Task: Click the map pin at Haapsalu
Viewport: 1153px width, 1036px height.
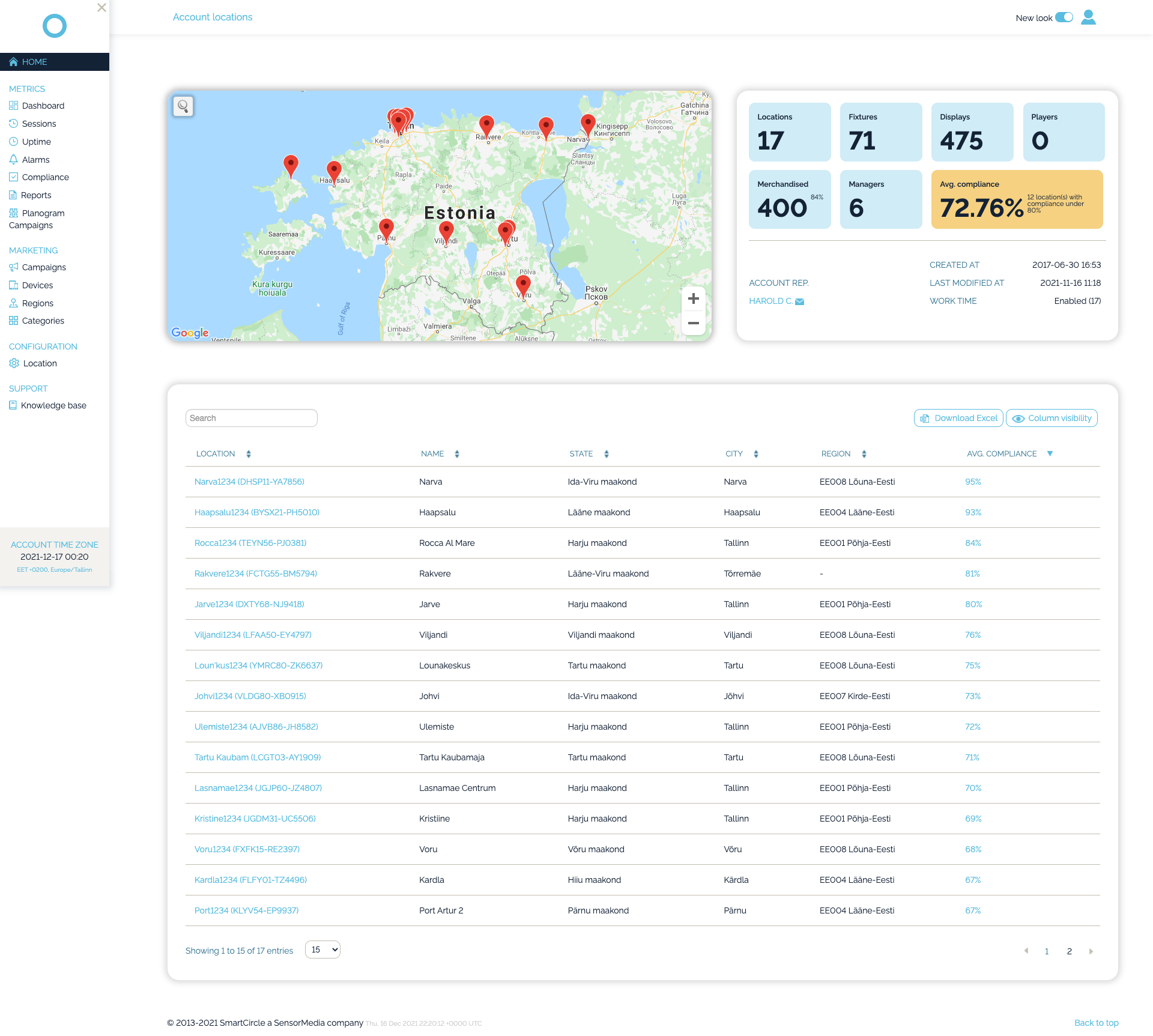Action: pyautogui.click(x=334, y=172)
